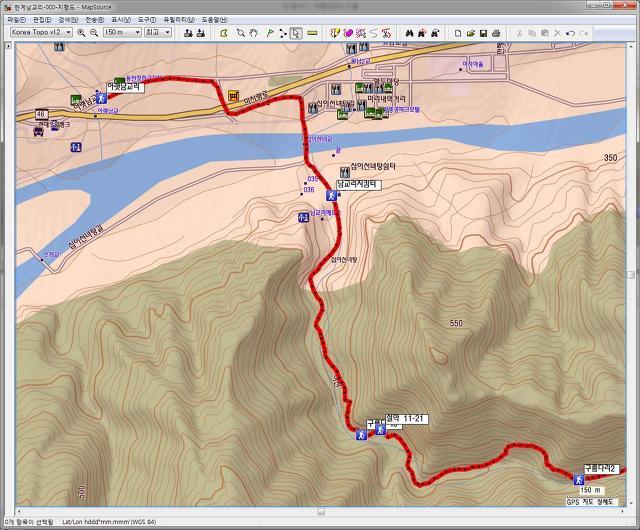This screenshot has height=530, width=640.
Task: Click the Open file folder icon
Action: pos(471,33)
